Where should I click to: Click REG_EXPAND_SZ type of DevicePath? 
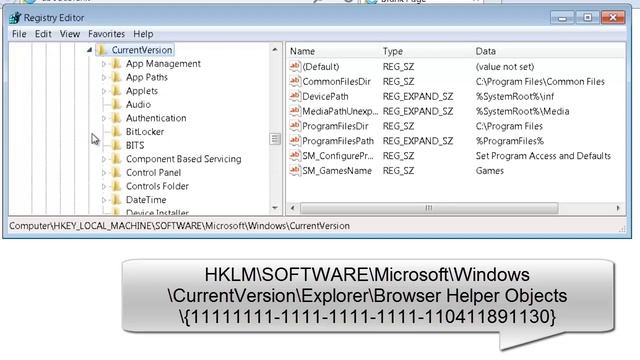(418, 97)
